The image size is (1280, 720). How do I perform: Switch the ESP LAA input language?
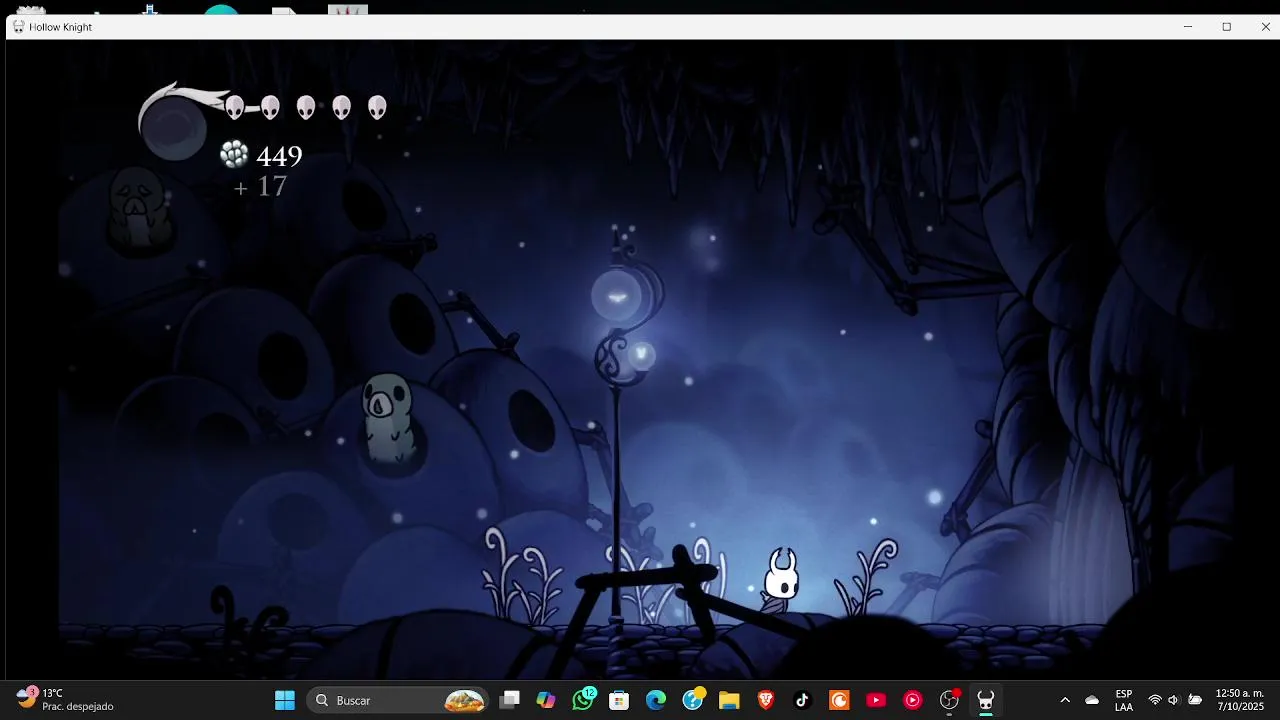coord(1124,700)
